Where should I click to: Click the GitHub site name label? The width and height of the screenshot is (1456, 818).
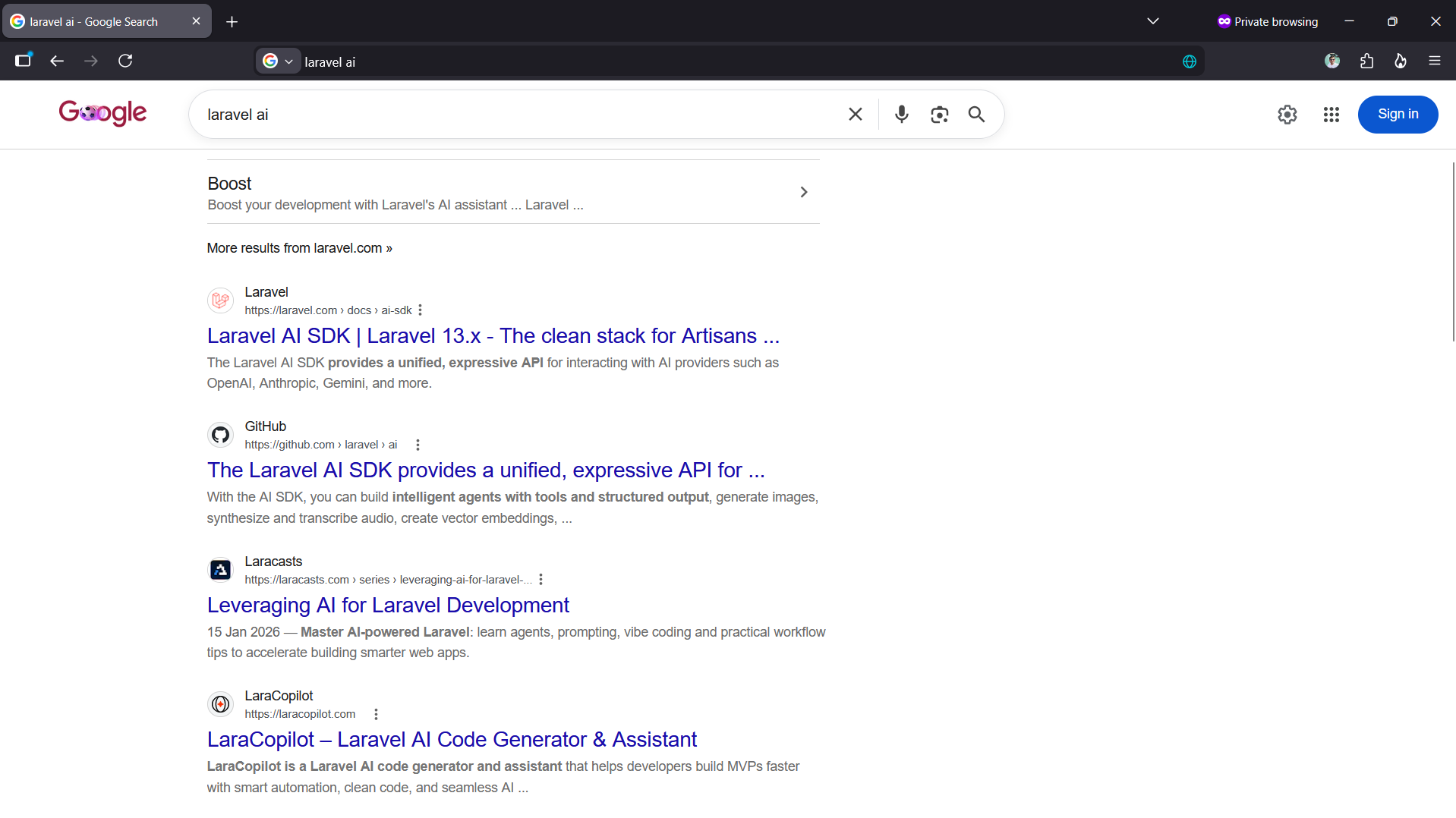(265, 426)
